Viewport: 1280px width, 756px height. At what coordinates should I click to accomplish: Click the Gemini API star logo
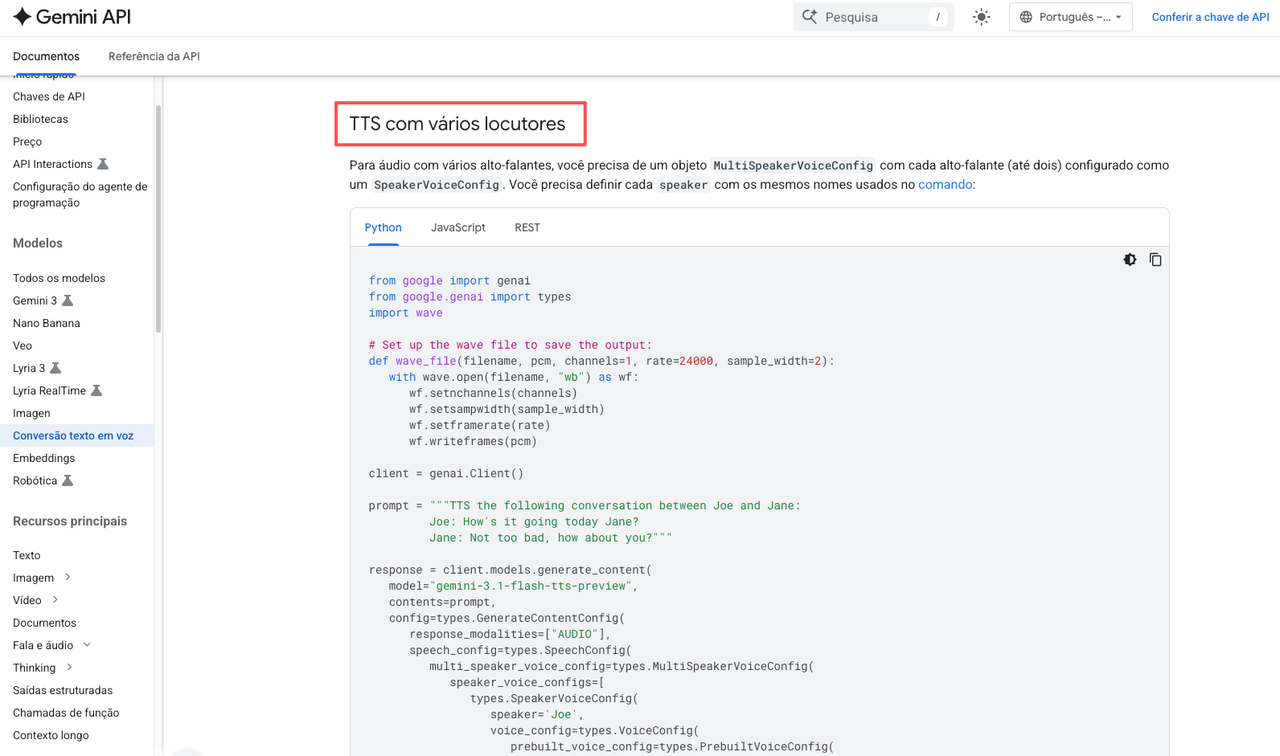[x=22, y=17]
